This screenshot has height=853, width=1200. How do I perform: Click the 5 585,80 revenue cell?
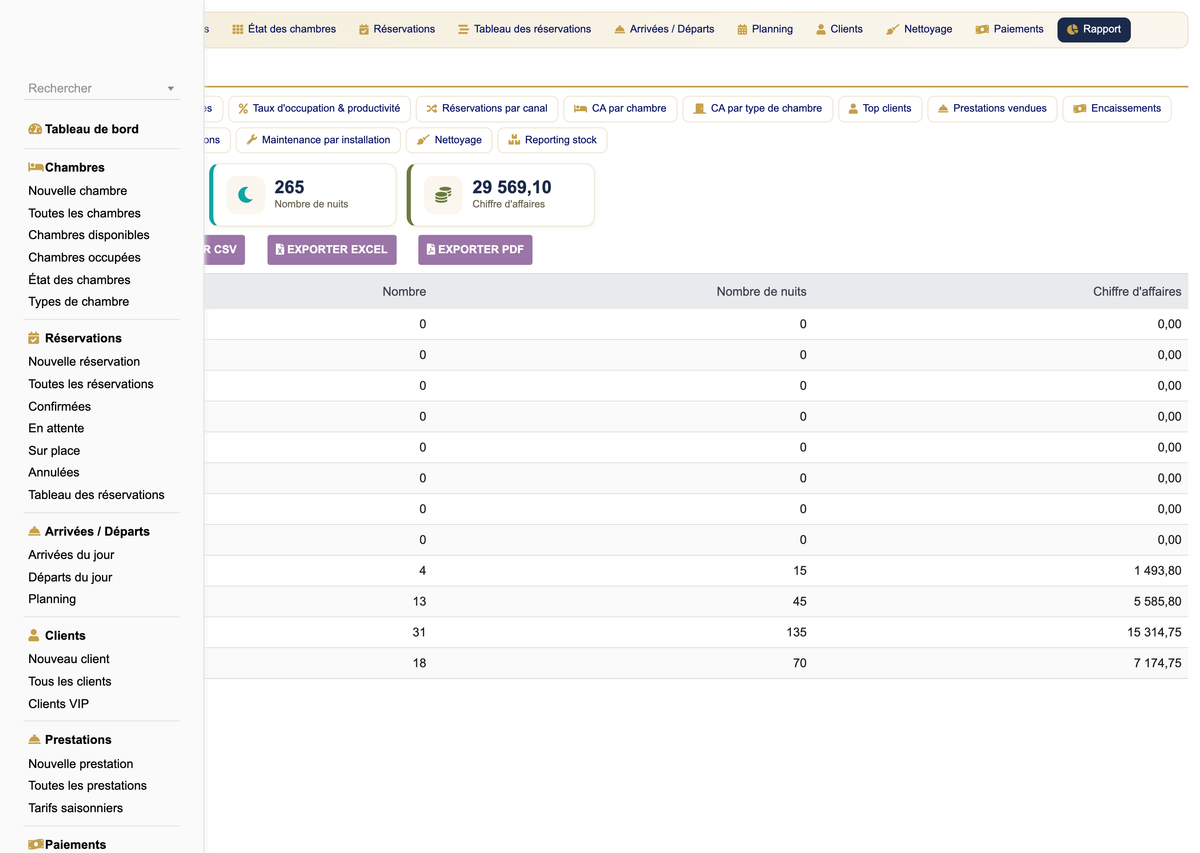pyautogui.click(x=1157, y=601)
